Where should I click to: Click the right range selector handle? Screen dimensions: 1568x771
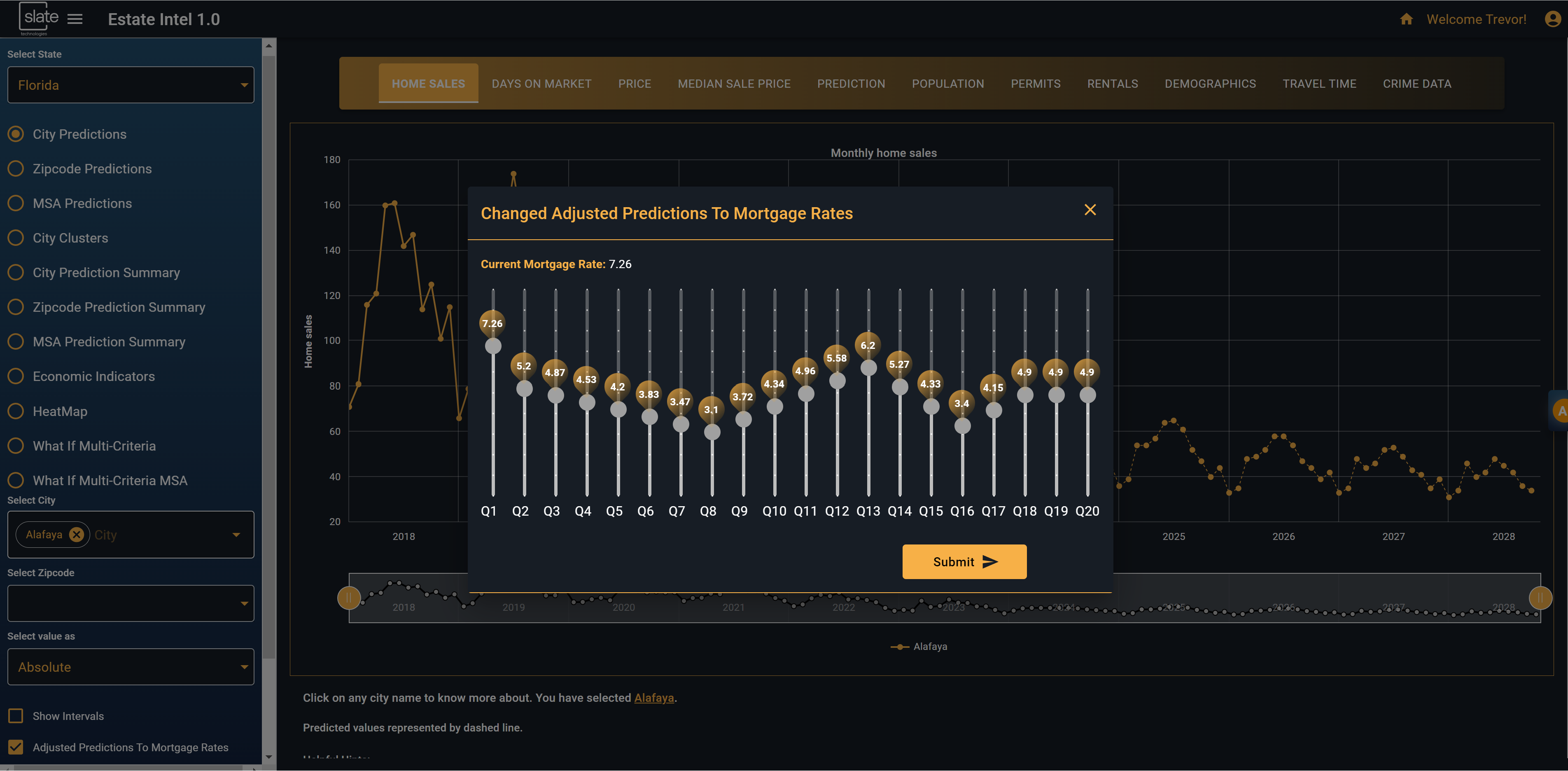[x=1540, y=598]
